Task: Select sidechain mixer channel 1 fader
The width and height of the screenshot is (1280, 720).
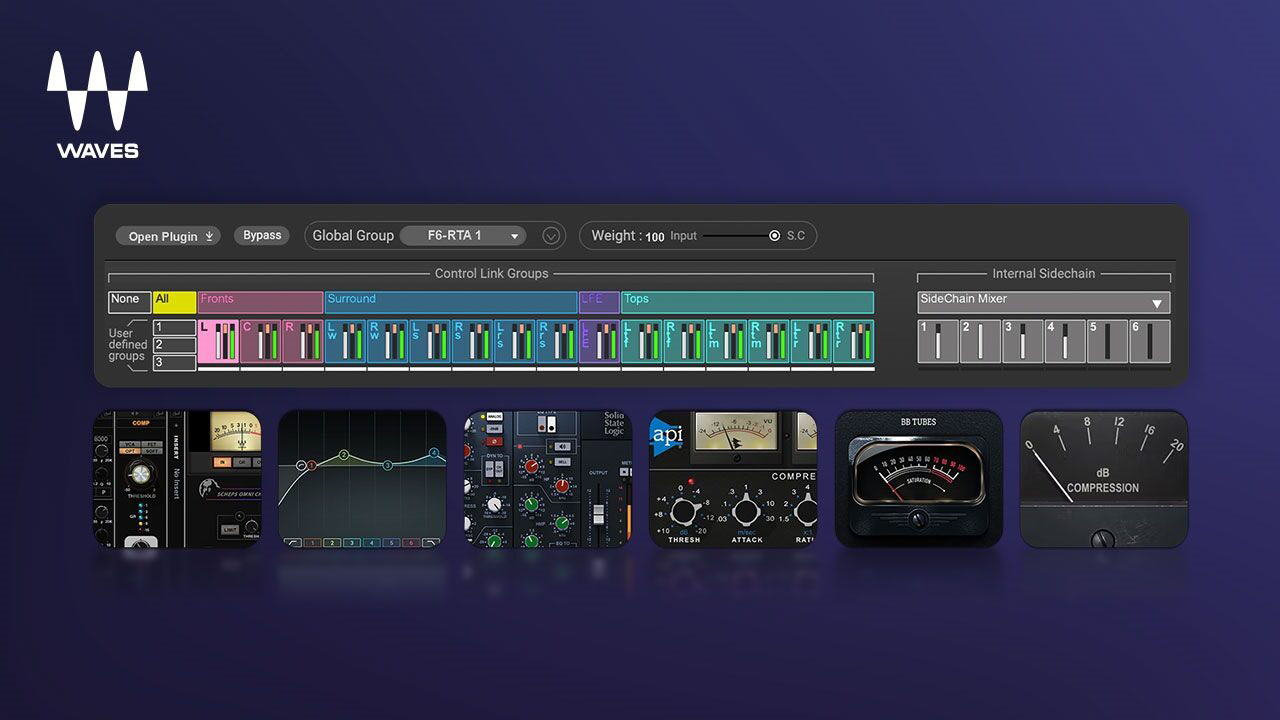Action: pos(937,341)
